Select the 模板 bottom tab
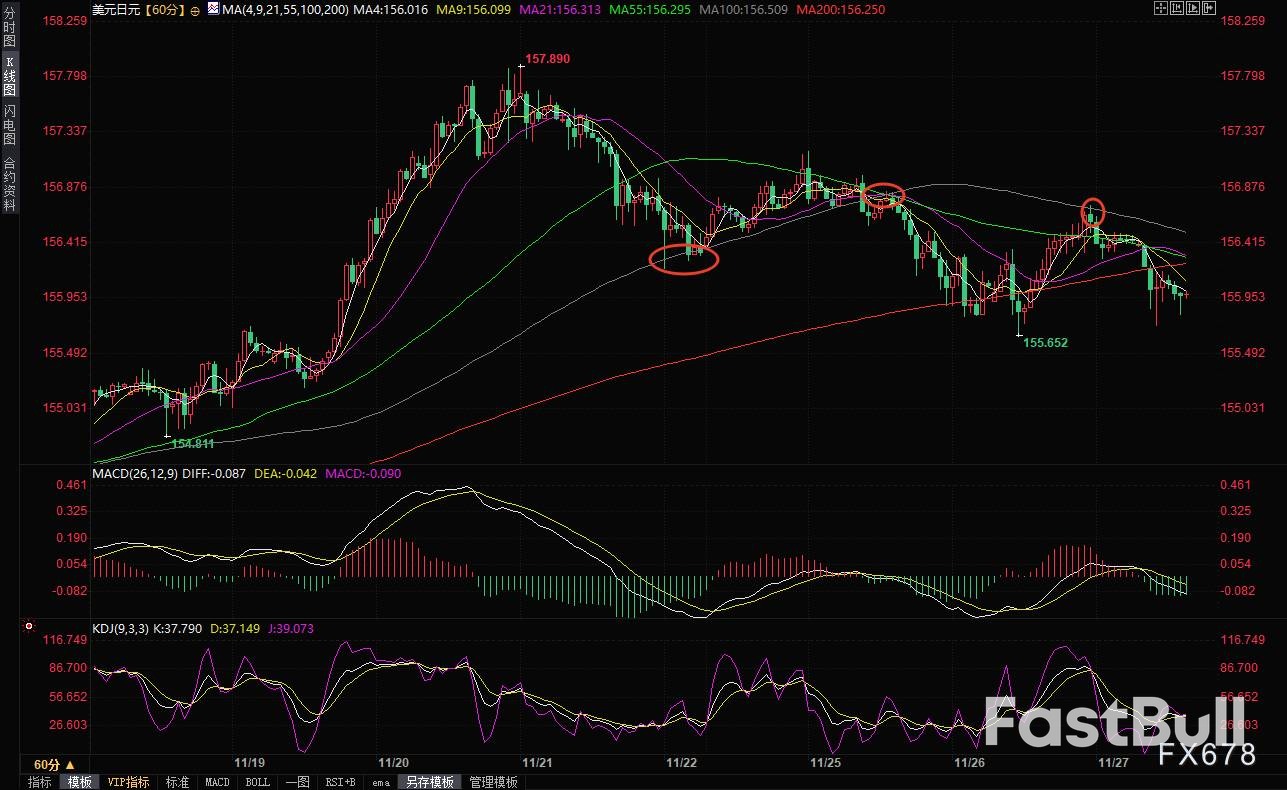 point(79,782)
